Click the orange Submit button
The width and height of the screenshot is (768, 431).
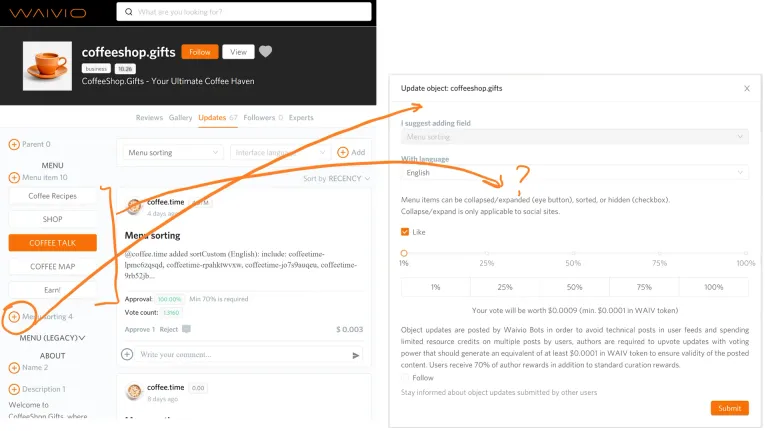[729, 408]
